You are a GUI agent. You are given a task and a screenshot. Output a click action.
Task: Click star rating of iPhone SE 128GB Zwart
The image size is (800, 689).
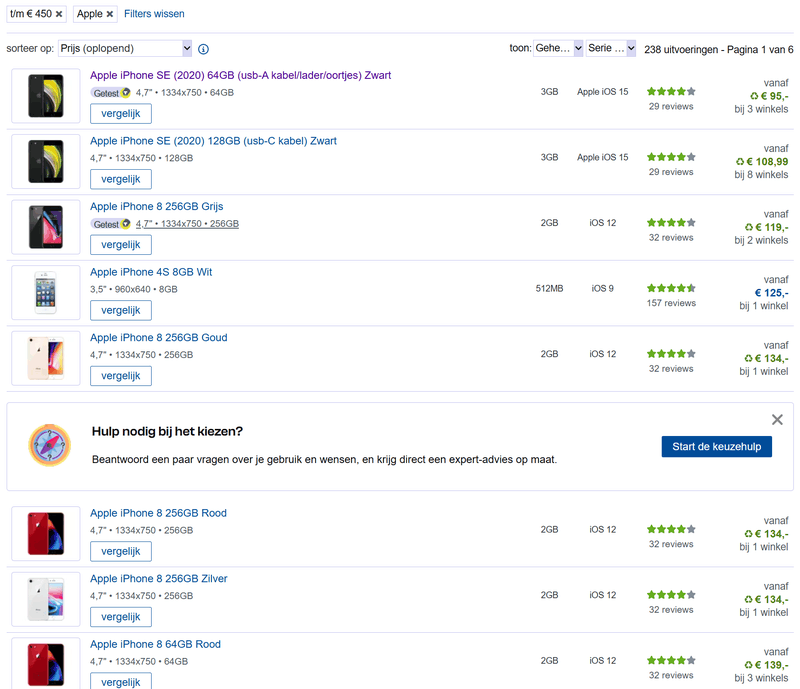point(671,157)
